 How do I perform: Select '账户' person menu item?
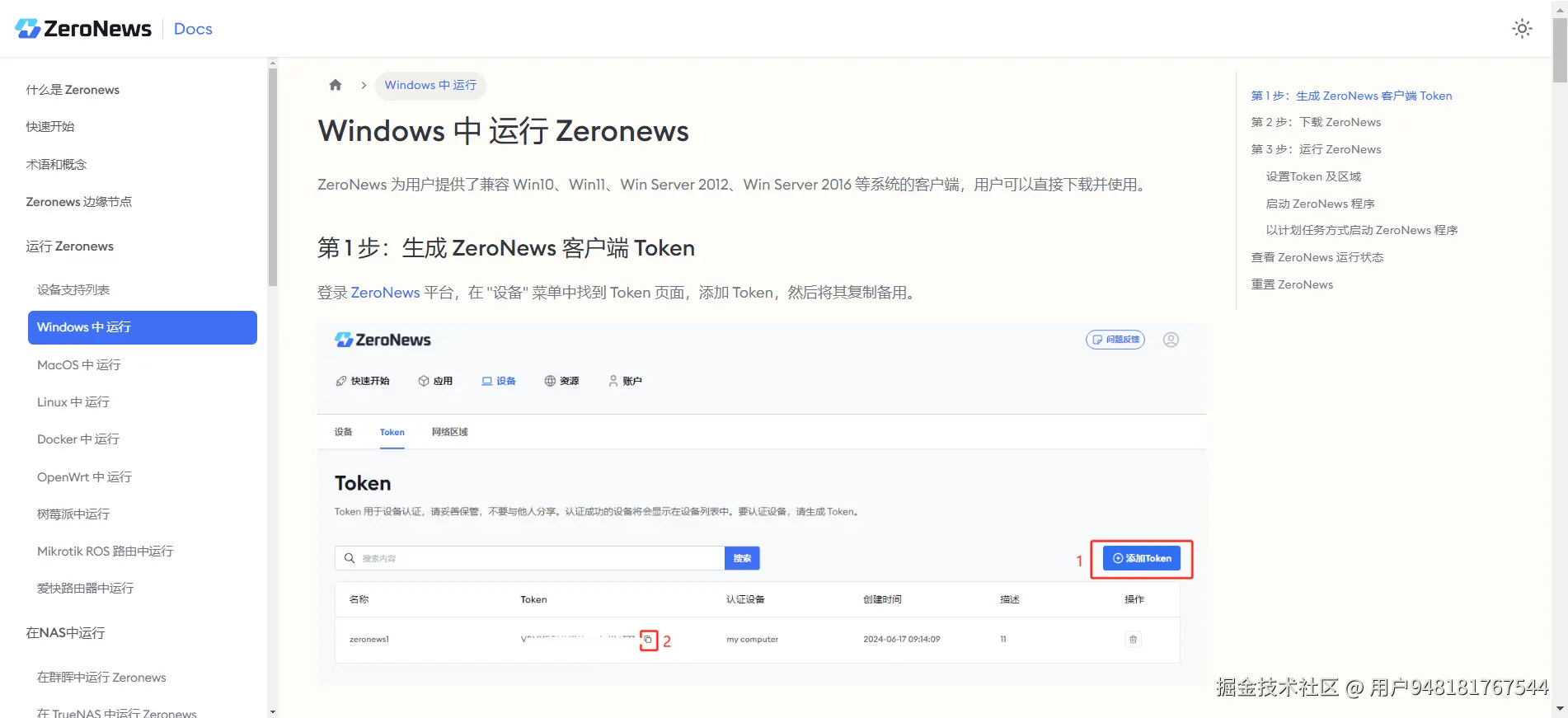click(625, 381)
